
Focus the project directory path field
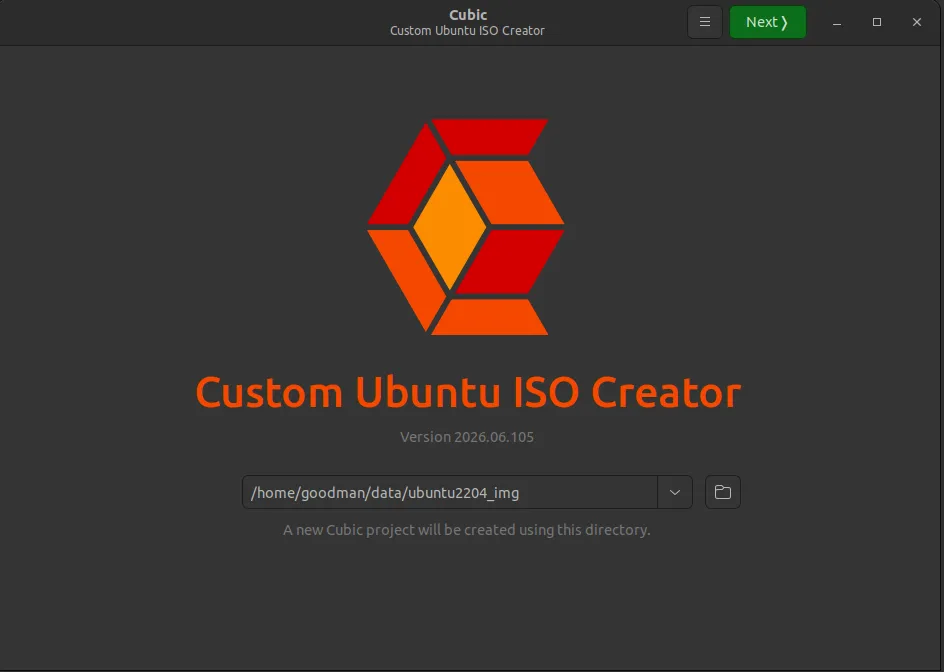coord(450,492)
